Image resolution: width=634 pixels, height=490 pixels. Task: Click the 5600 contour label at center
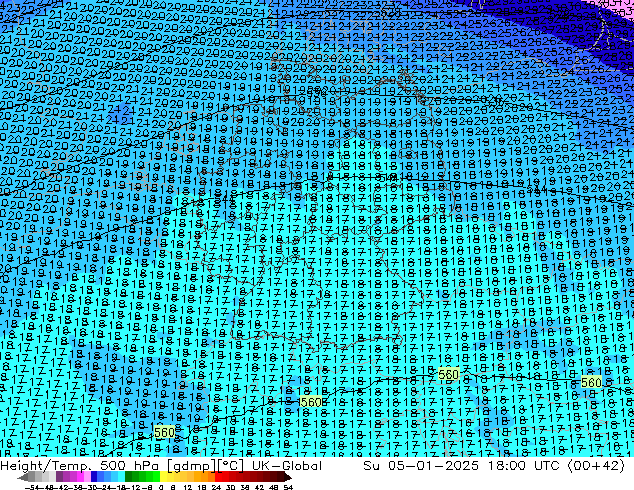click(x=313, y=402)
